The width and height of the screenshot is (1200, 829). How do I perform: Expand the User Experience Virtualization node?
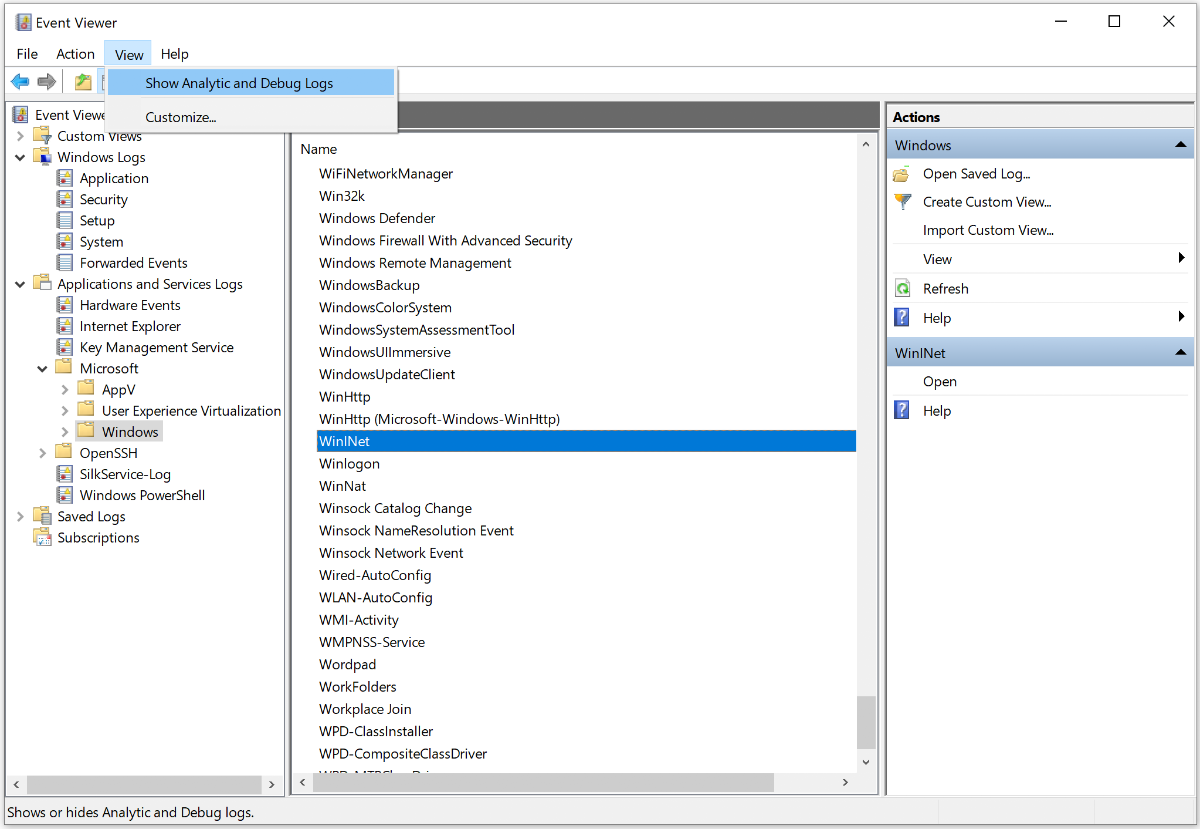point(65,410)
